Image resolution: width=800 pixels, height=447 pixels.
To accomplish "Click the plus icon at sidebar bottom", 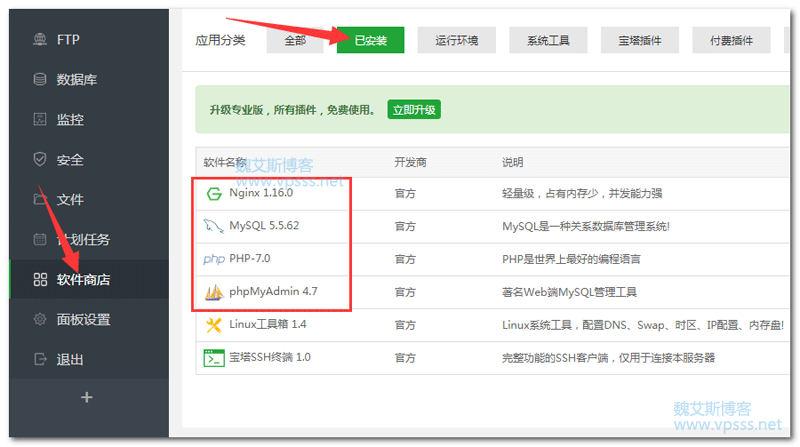I will click(x=86, y=397).
